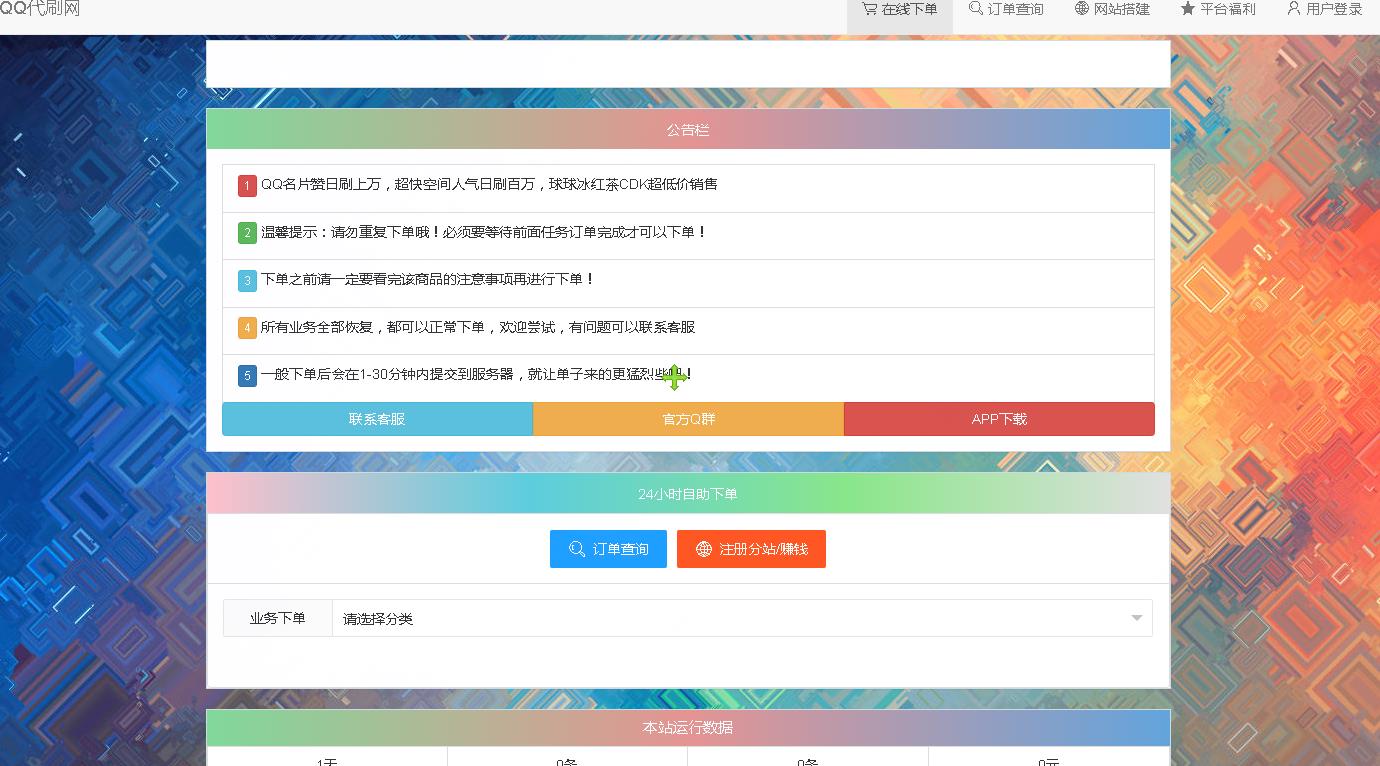The height and width of the screenshot is (766, 1380).
Task: Click the orange 注册分站/赚钱 button
Action: click(751, 549)
